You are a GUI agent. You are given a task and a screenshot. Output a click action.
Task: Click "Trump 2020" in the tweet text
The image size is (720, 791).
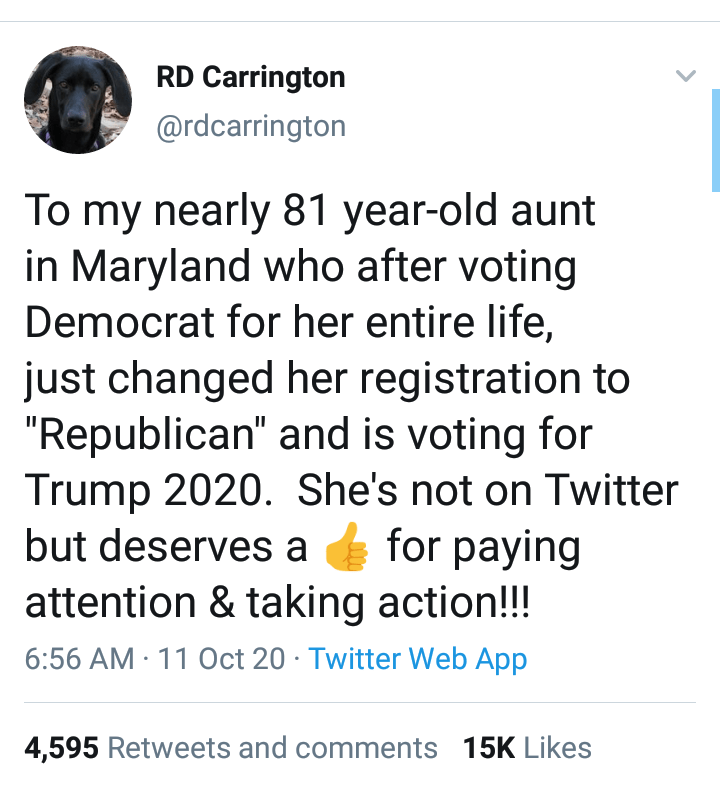coord(147,491)
